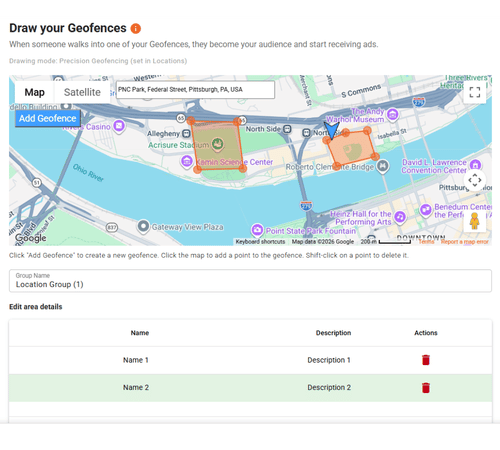This screenshot has width=500, height=450.
Task: Delete geofence Name 1 with trash icon
Action: [x=426, y=360]
